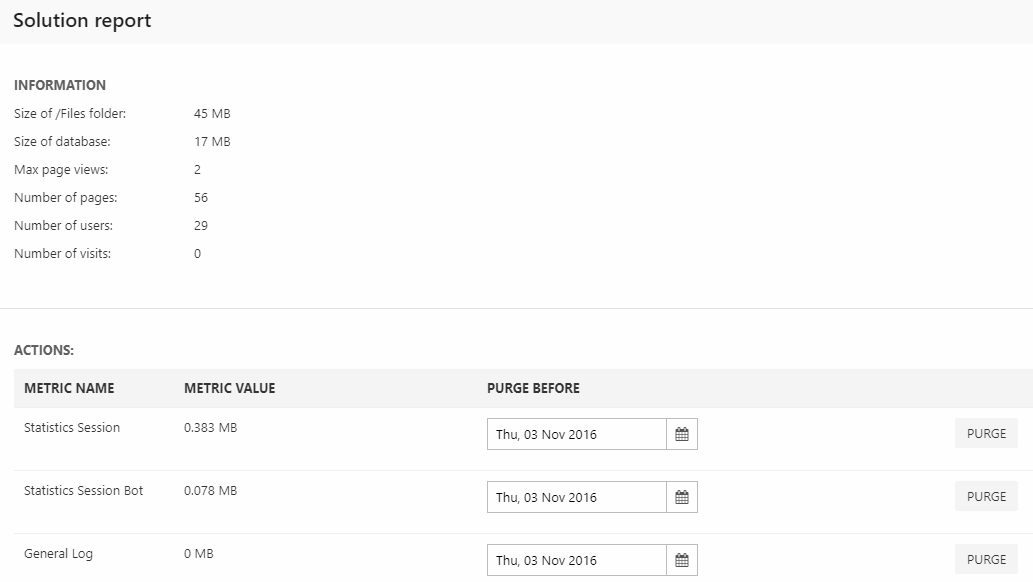Select the General Log metric name
The width and height of the screenshot is (1033, 582).
(x=58, y=554)
